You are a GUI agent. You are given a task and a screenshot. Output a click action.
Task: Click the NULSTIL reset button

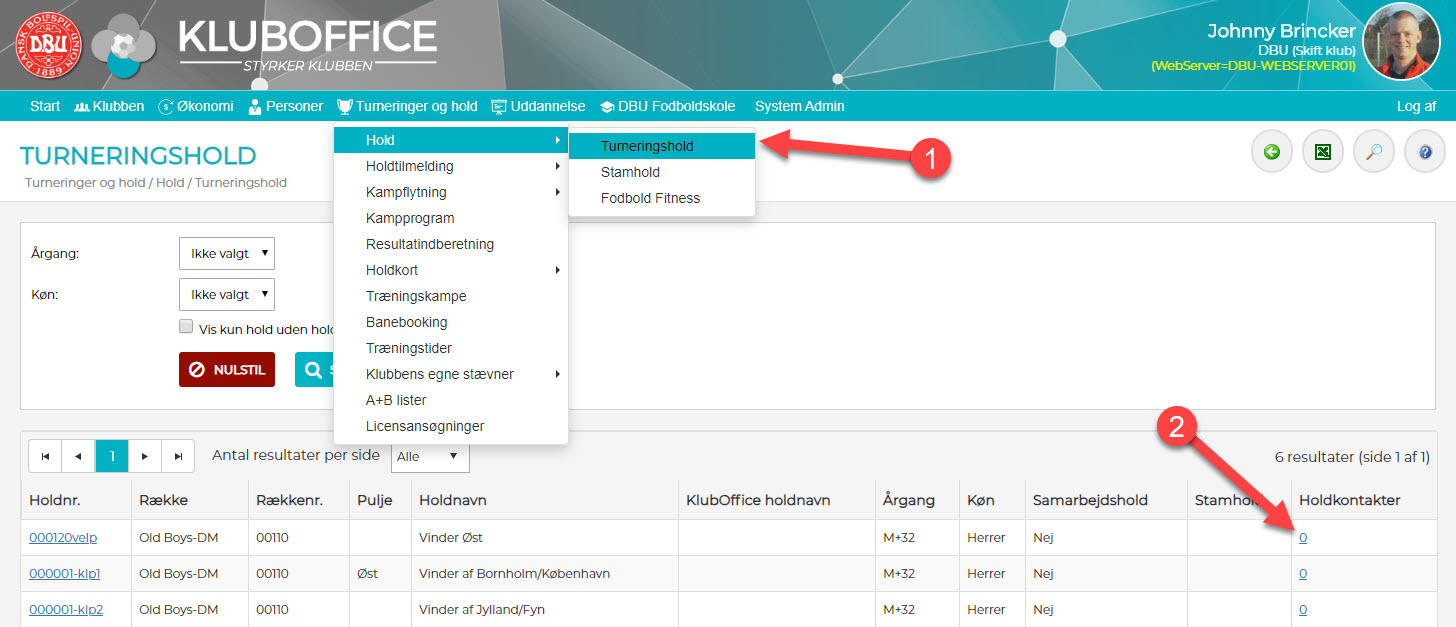(227, 369)
